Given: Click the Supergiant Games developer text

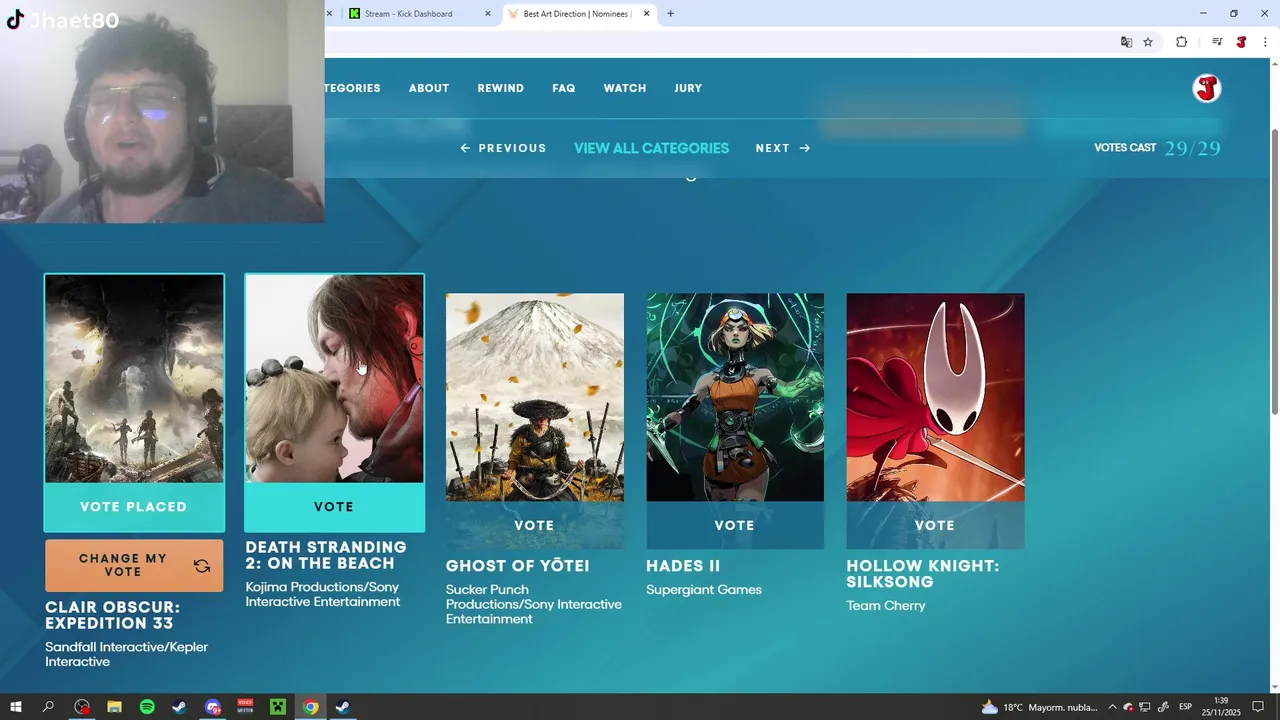Looking at the screenshot, I should pos(704,590).
